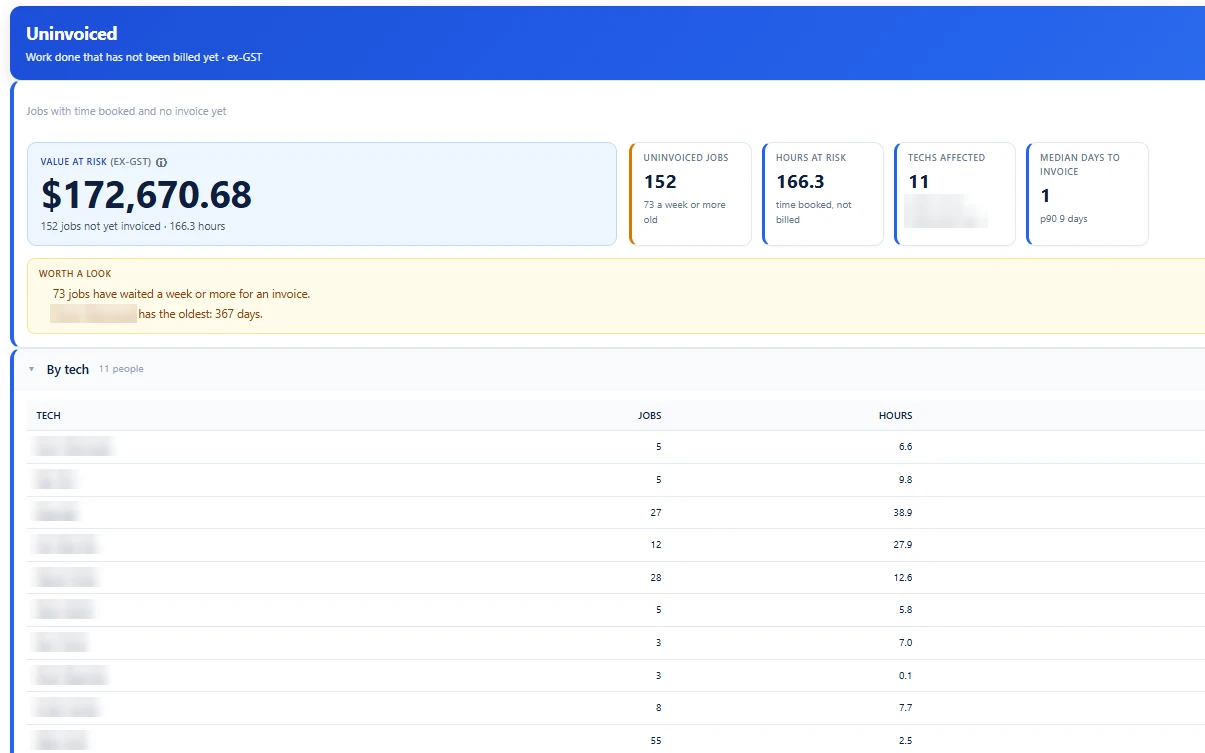This screenshot has height=753, width=1205.
Task: Click the 12.6 hours cell
Action: point(902,577)
